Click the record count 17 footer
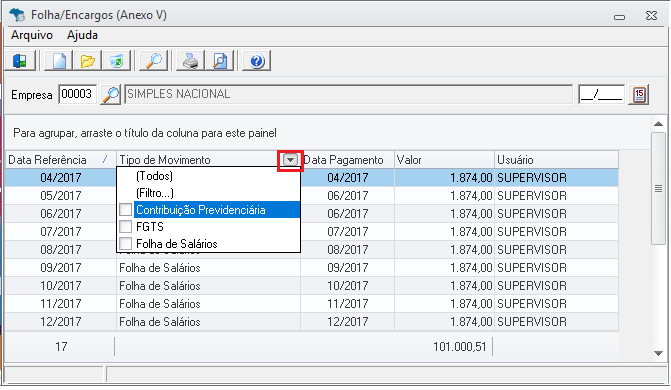The image size is (671, 390). (61, 346)
